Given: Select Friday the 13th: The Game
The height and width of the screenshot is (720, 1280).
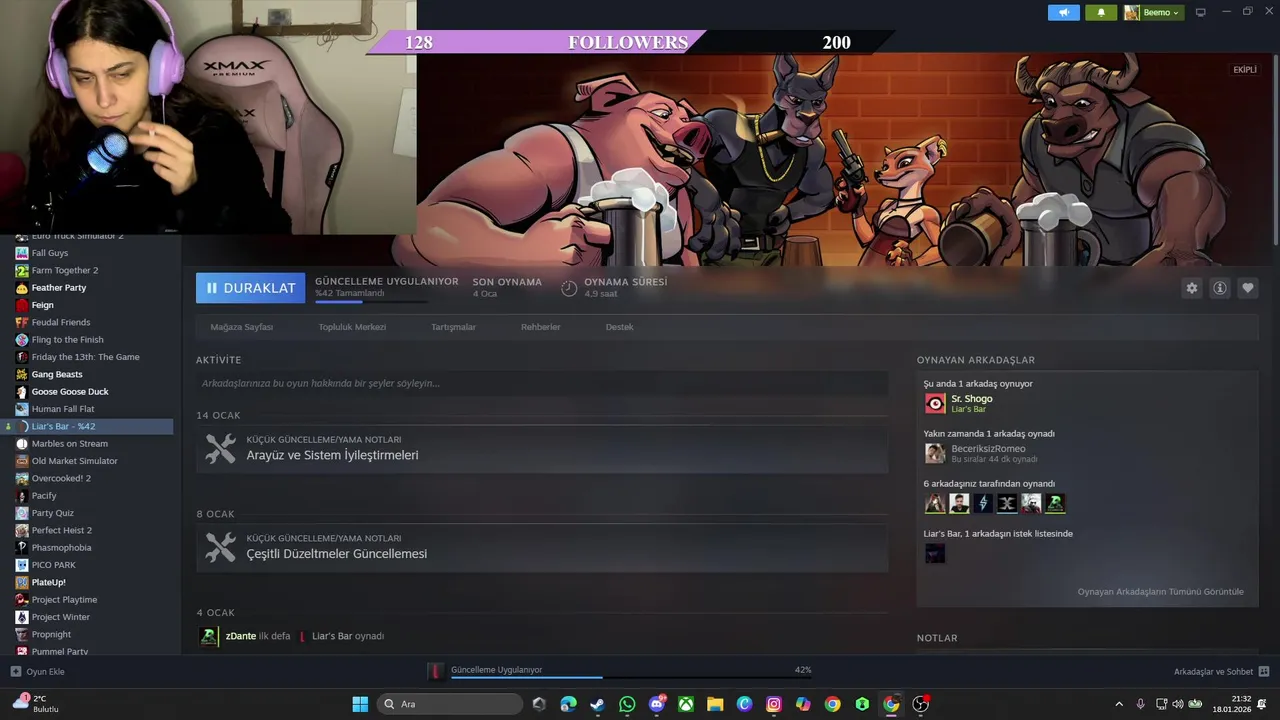Looking at the screenshot, I should point(87,357).
